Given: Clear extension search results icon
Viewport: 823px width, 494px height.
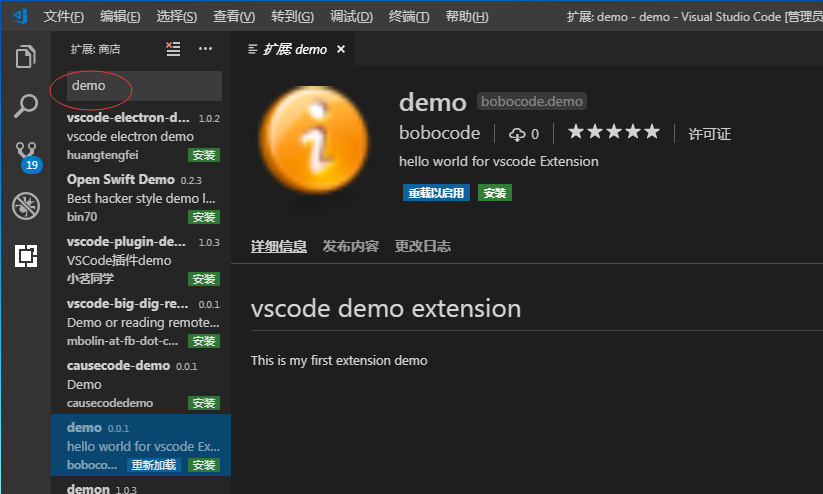Looking at the screenshot, I should click(x=173, y=49).
